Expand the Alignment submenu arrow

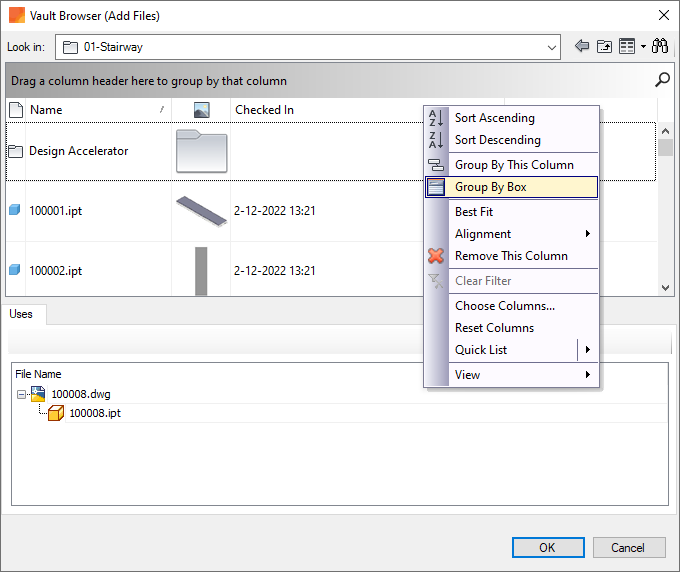pyautogui.click(x=588, y=234)
